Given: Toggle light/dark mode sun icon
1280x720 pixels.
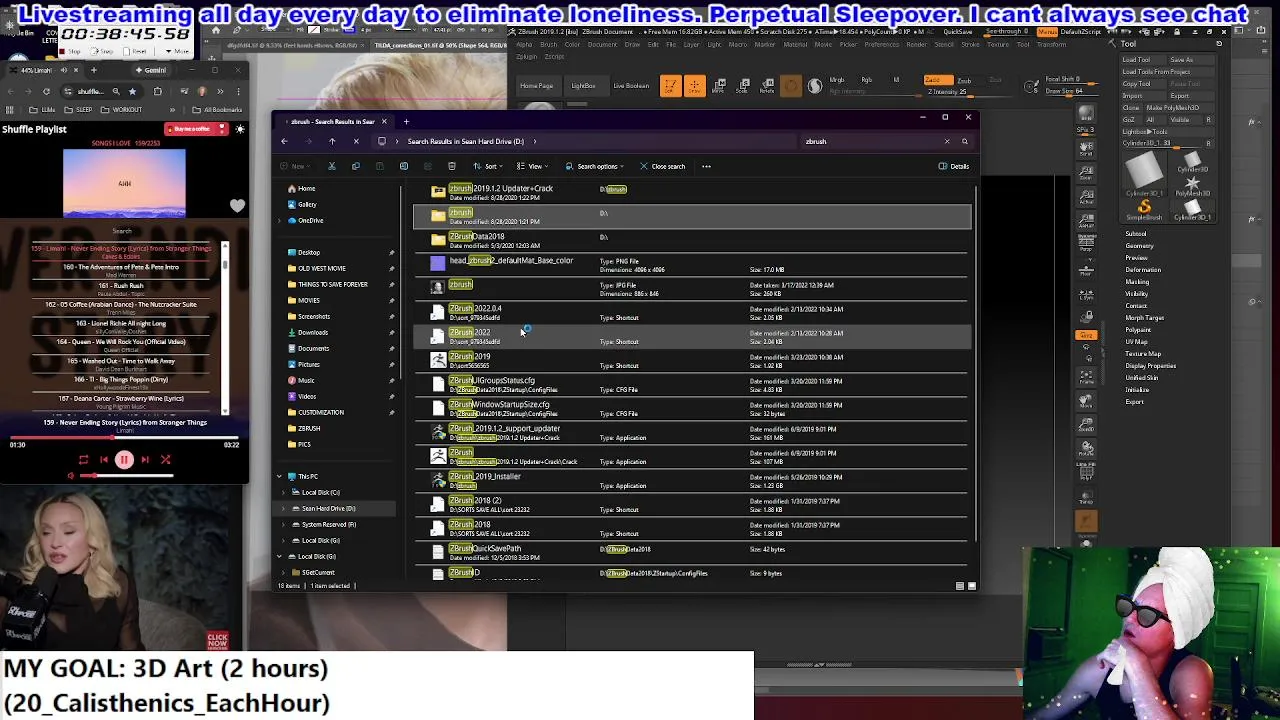Looking at the screenshot, I should 240,129.
